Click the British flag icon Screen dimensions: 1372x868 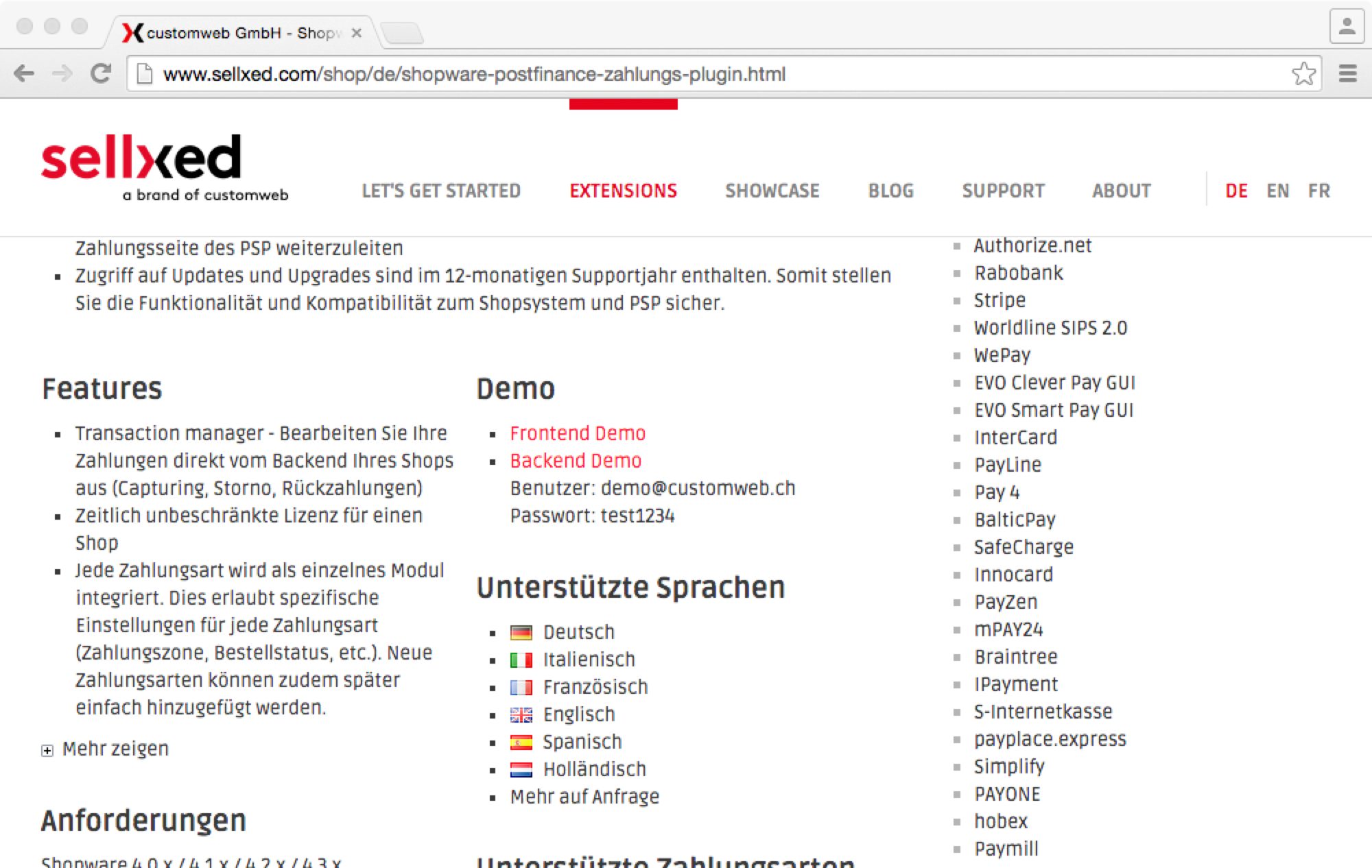click(x=521, y=714)
